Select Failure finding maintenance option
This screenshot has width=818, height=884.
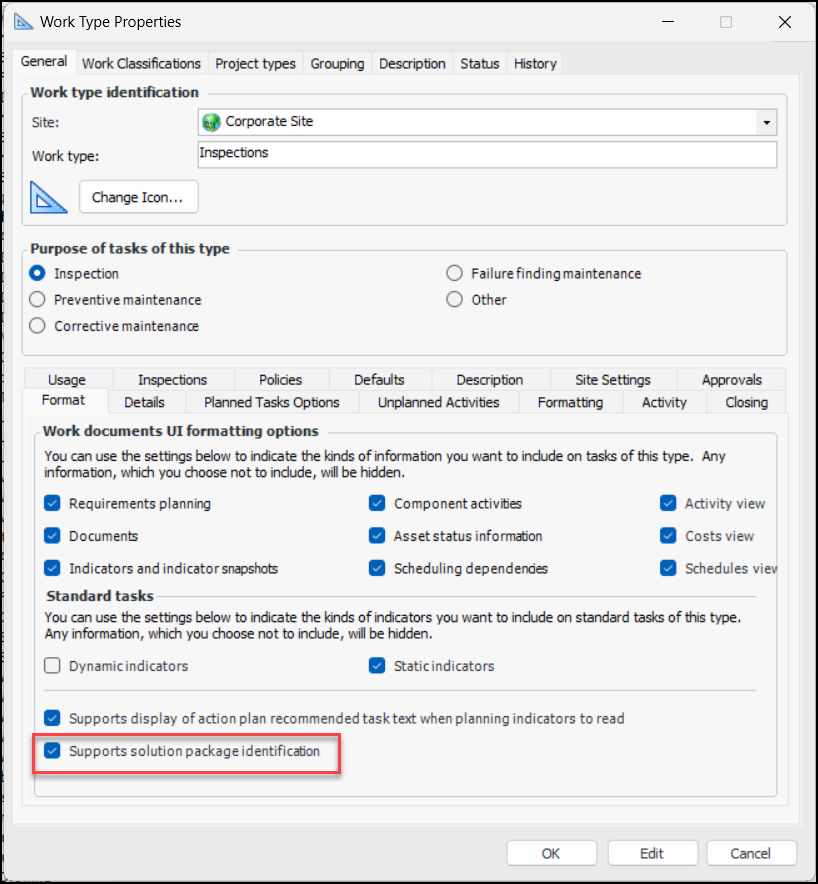[454, 273]
